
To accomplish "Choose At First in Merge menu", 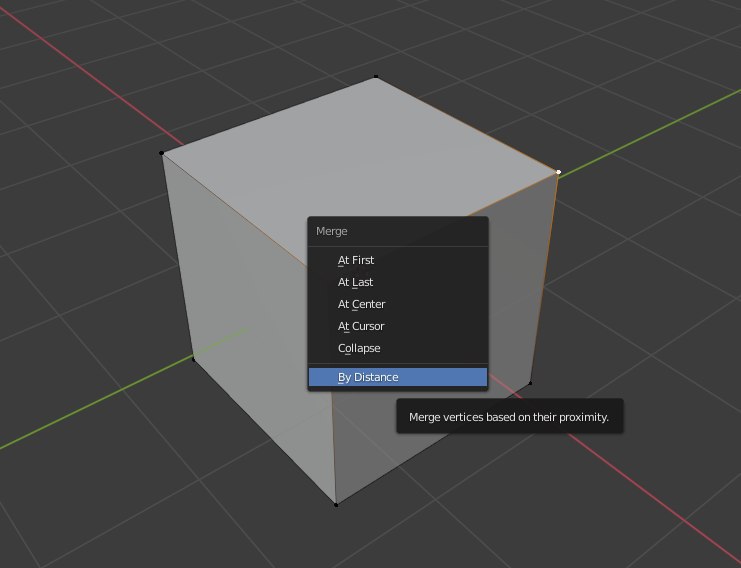I will [x=397, y=260].
